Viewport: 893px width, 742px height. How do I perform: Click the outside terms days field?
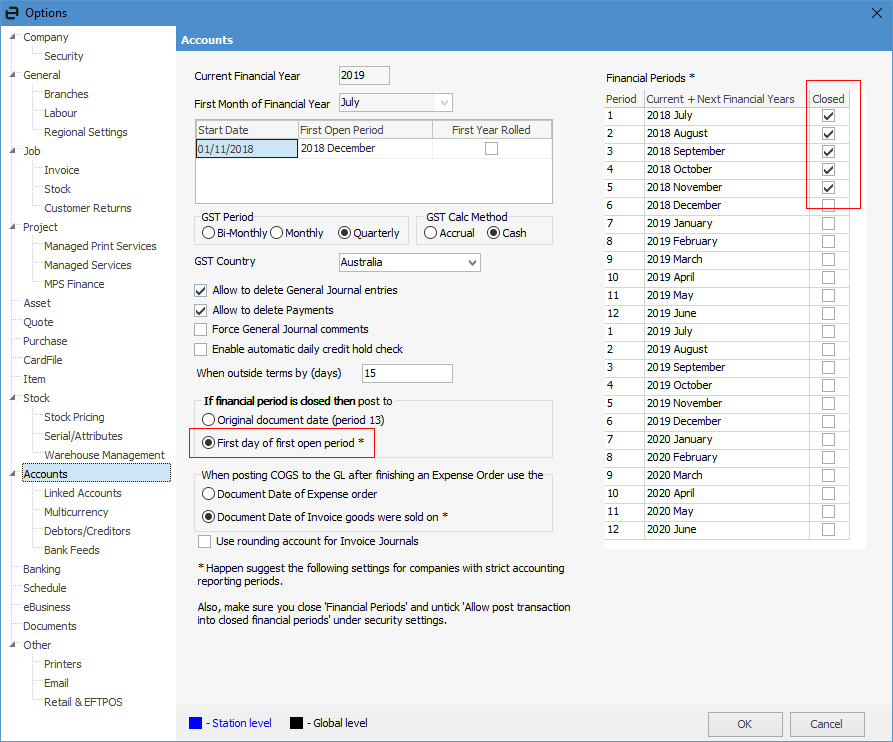[x=407, y=374]
